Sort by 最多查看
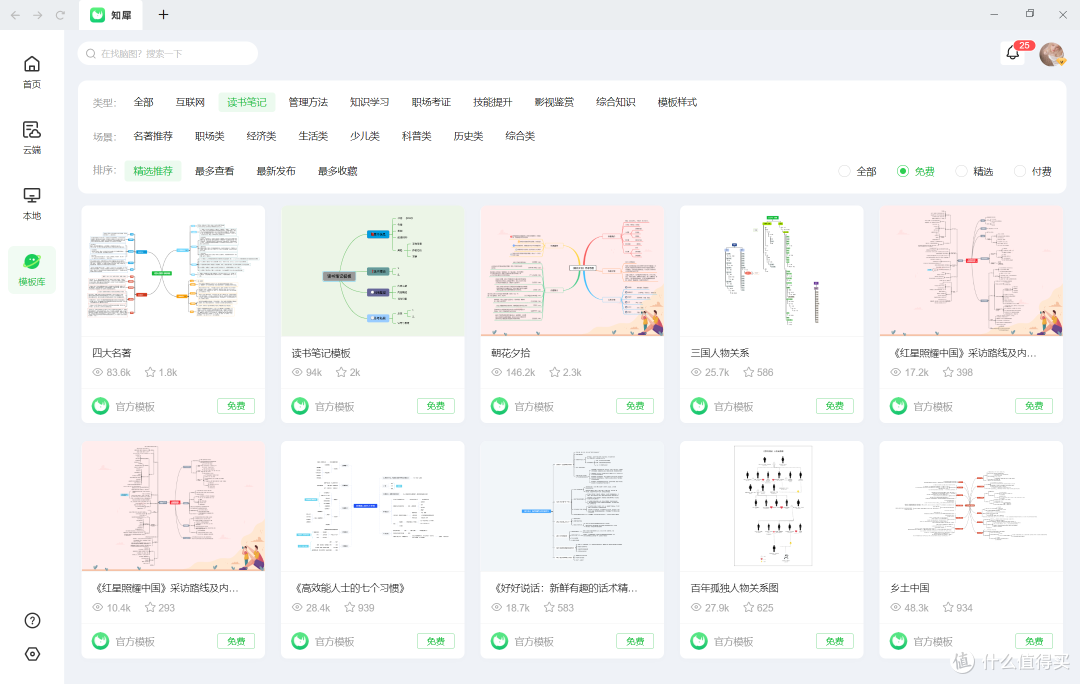The height and width of the screenshot is (684, 1080). pyautogui.click(x=214, y=171)
